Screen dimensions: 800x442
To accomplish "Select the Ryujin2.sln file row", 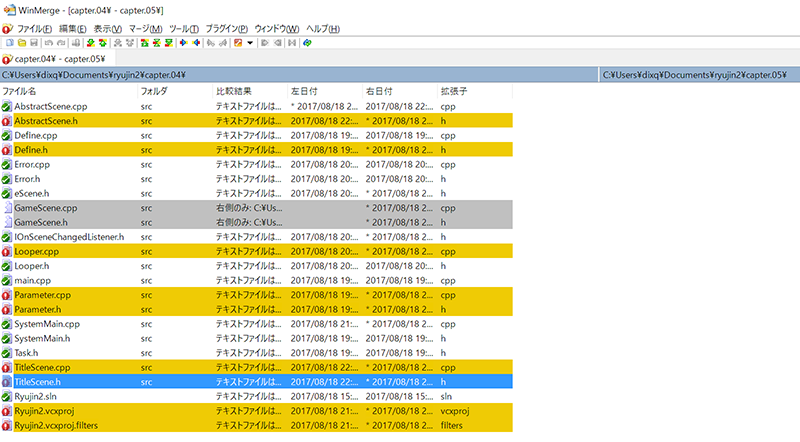I will (256, 396).
